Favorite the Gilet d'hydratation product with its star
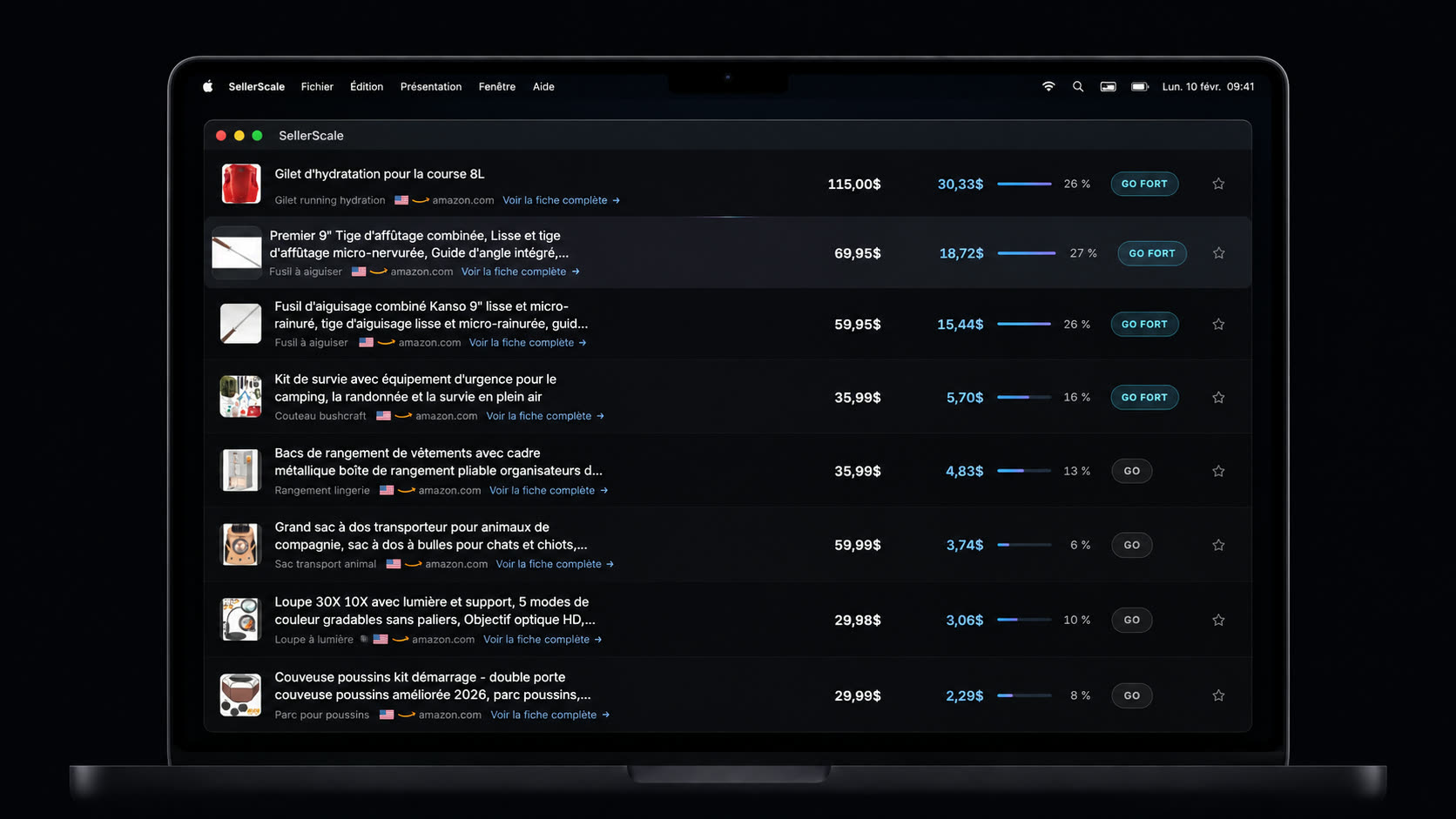 pos(1218,184)
